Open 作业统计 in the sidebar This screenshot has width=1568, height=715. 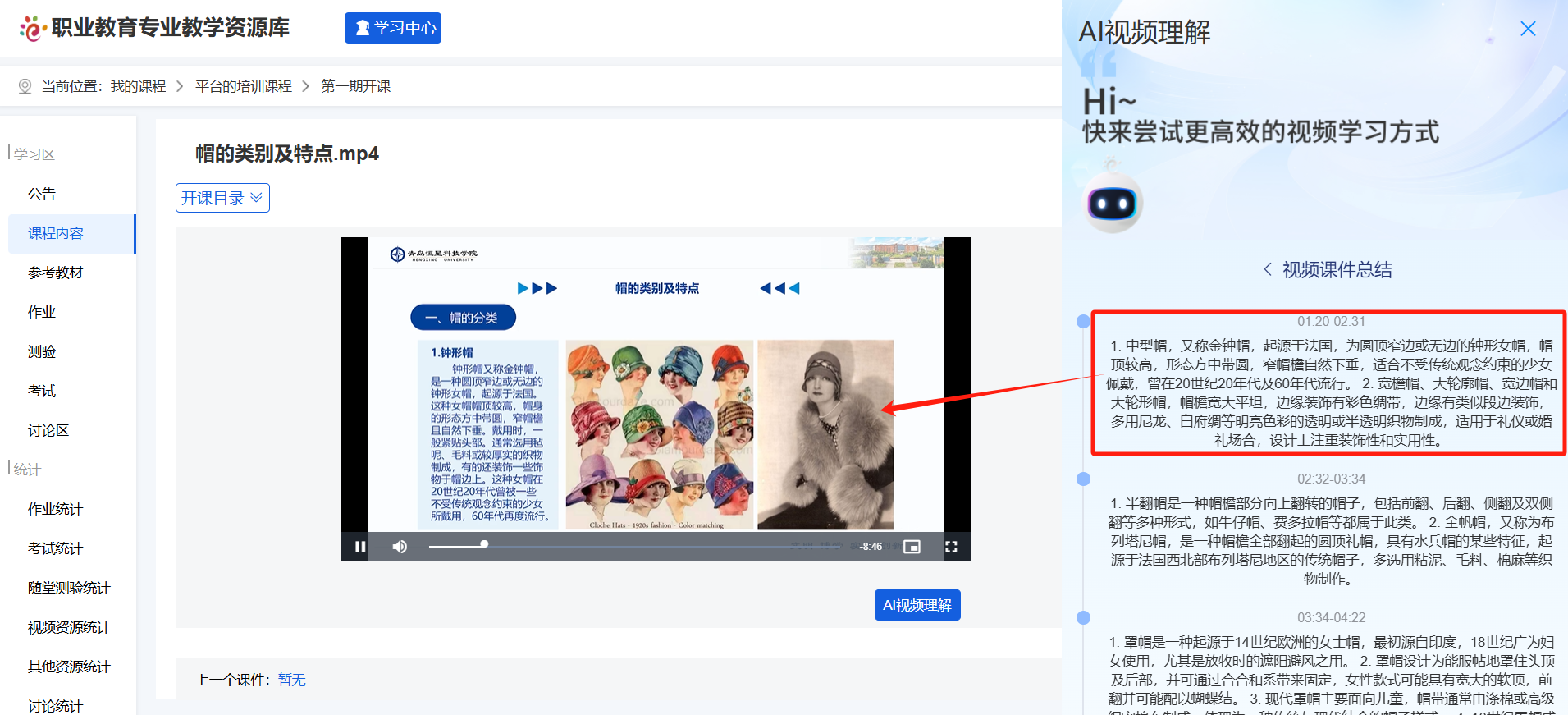56,509
